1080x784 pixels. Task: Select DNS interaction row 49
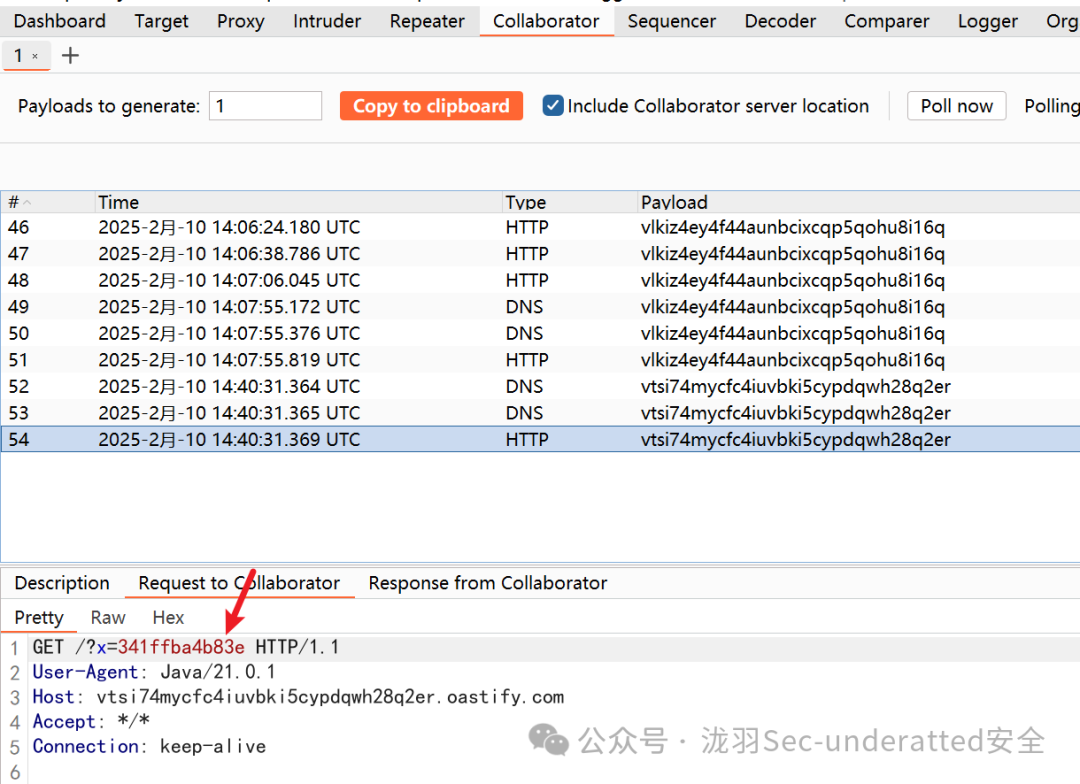[540, 307]
